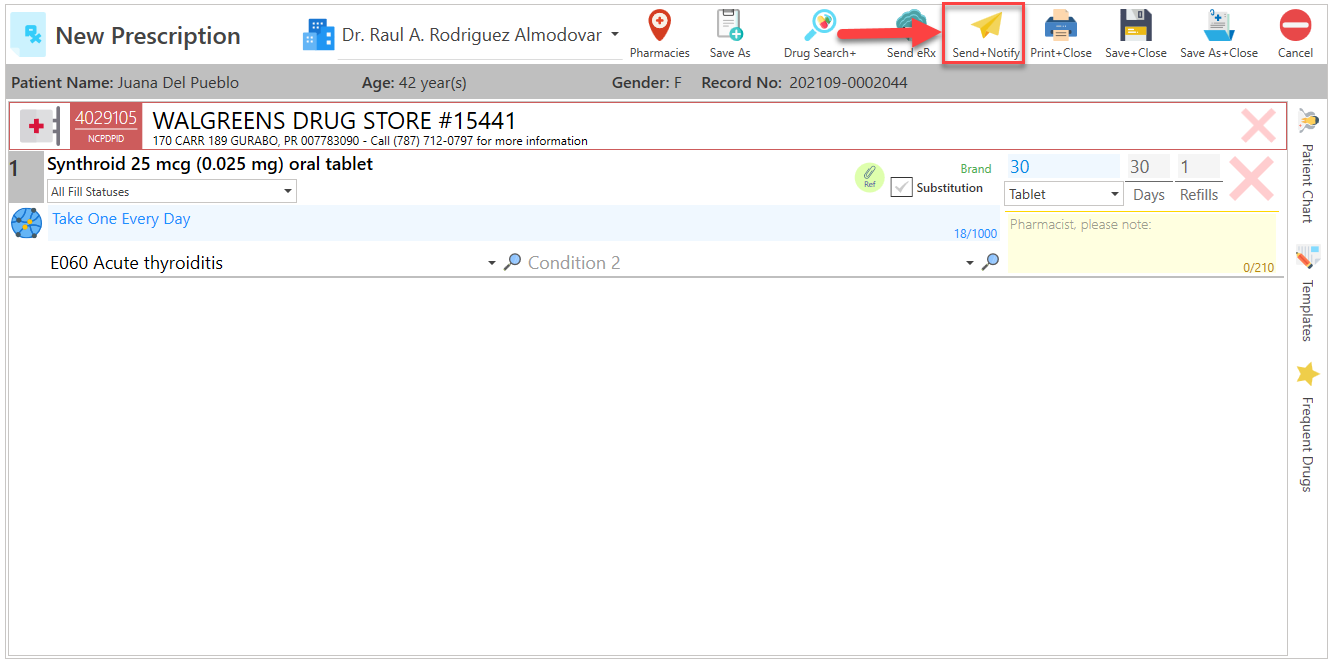Click the Refills field showing 1

pyautogui.click(x=1198, y=167)
